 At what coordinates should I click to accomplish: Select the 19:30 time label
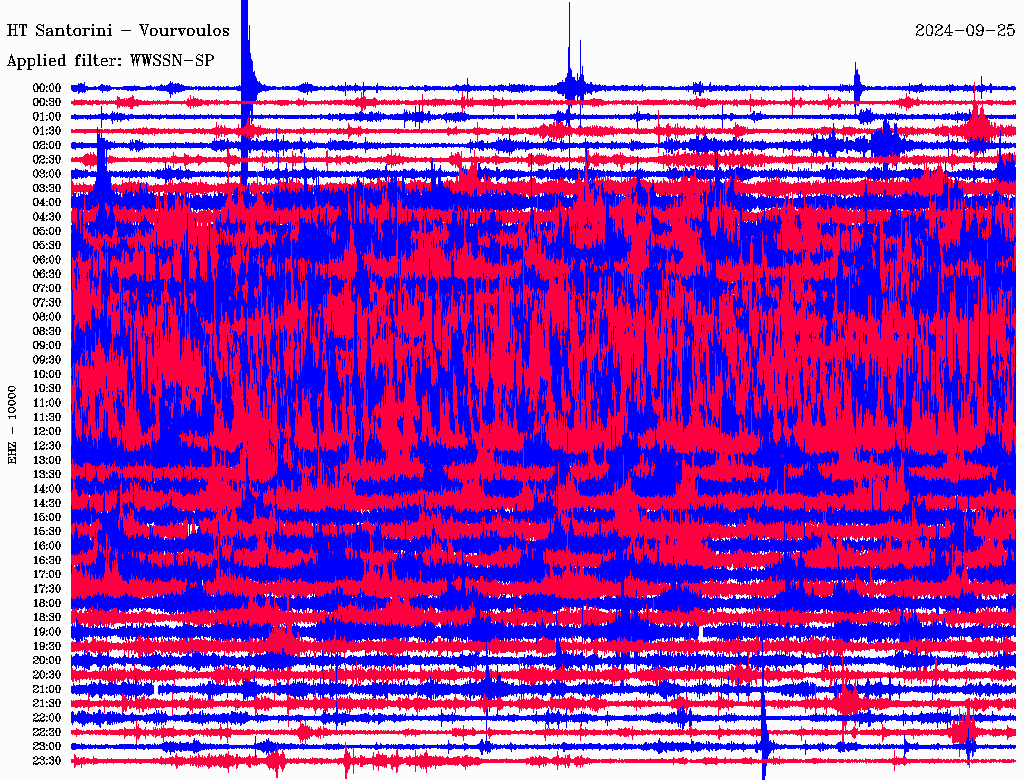click(x=47, y=646)
